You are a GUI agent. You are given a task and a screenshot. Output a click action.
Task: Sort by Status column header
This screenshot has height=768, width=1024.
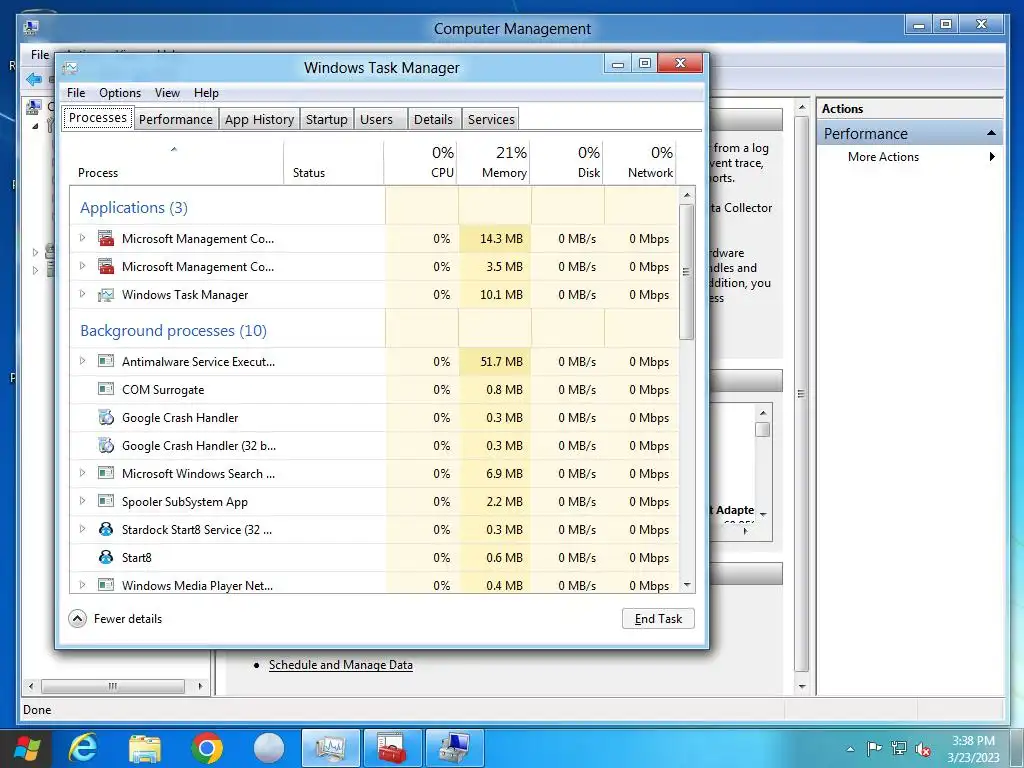point(334,162)
